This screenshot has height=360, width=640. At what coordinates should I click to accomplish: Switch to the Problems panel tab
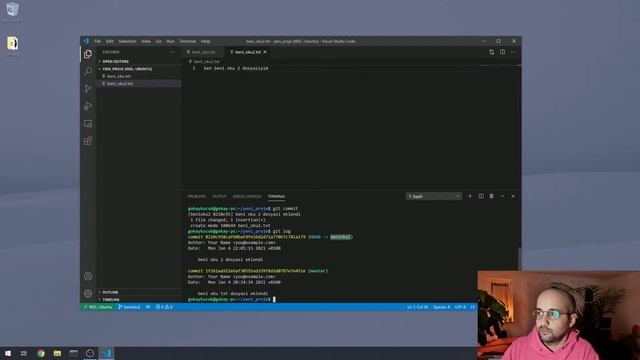pyautogui.click(x=197, y=196)
